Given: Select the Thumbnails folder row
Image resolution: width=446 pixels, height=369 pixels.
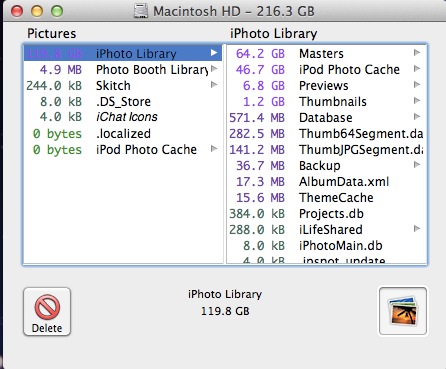Looking at the screenshot, I should [326, 101].
